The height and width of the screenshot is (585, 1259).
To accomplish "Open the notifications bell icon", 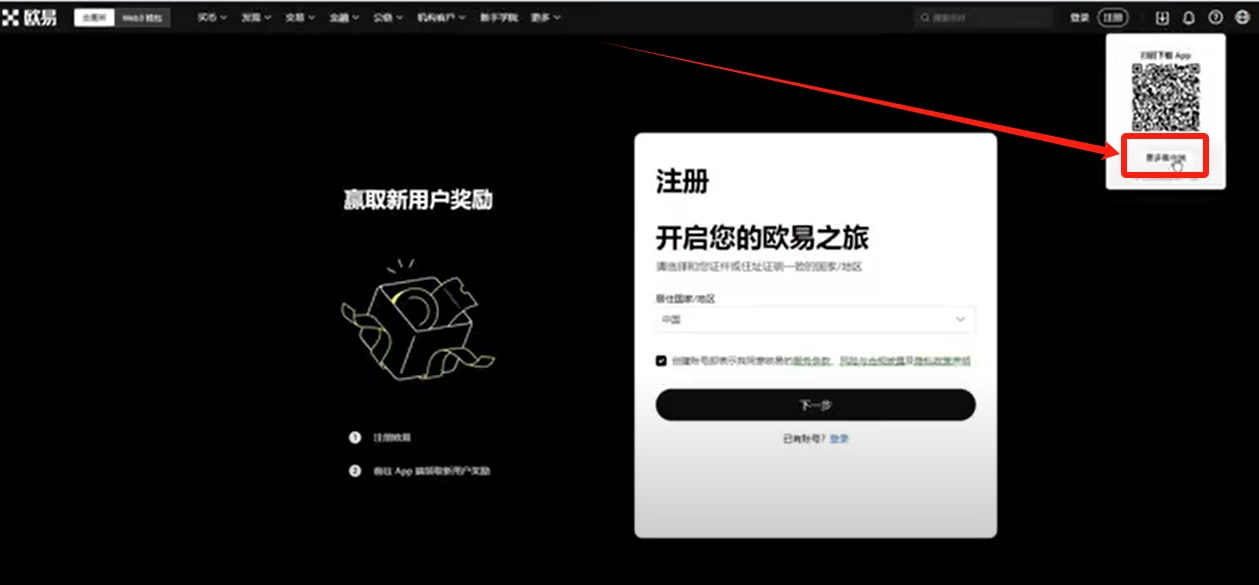I will click(x=1189, y=18).
